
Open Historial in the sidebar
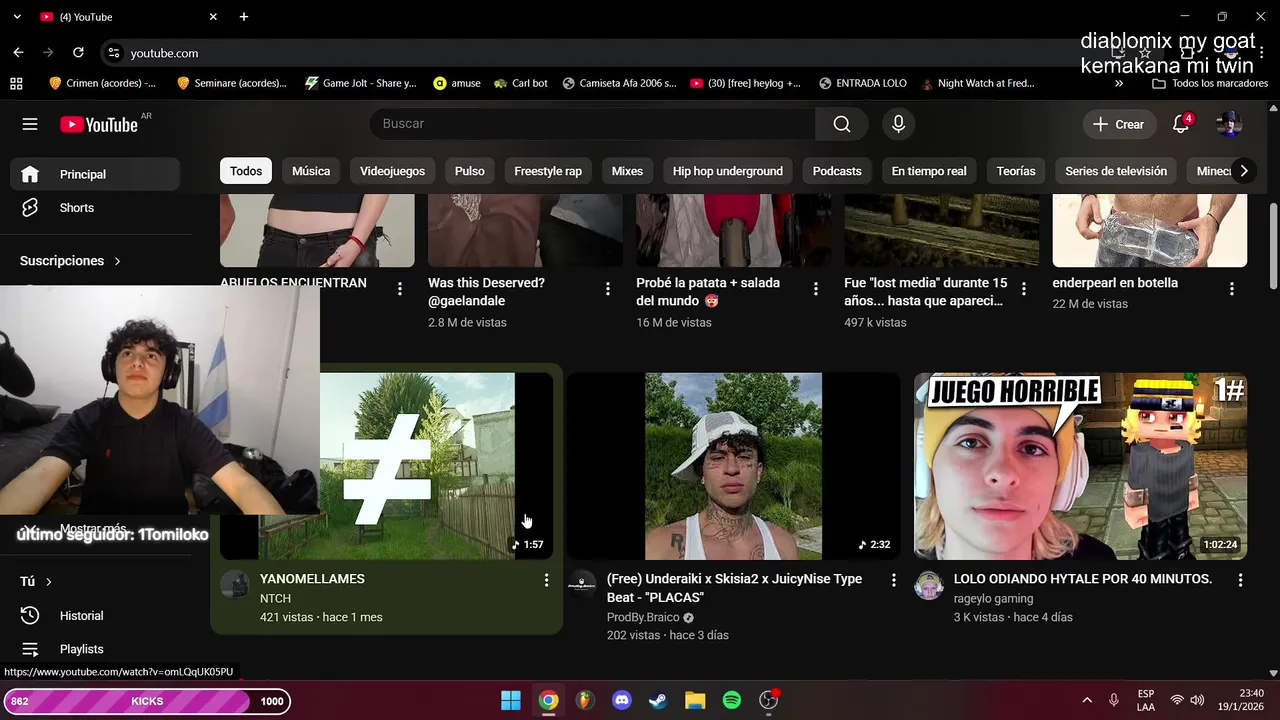pyautogui.click(x=95, y=616)
